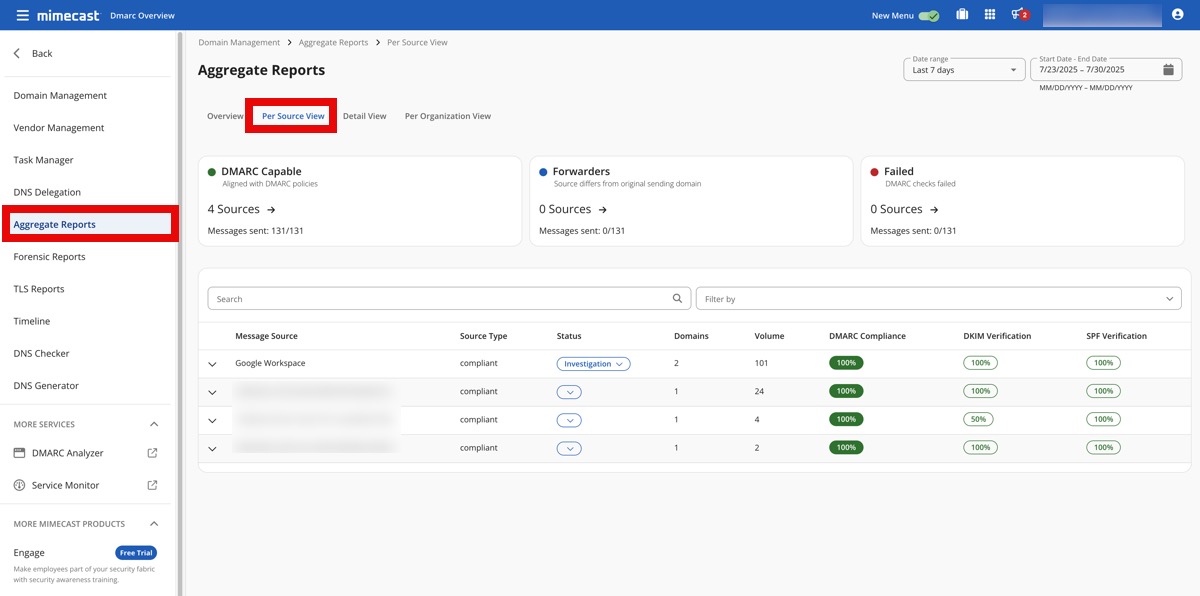Open DNS Delegation in sidebar
Image resolution: width=1200 pixels, height=596 pixels.
[x=47, y=192]
